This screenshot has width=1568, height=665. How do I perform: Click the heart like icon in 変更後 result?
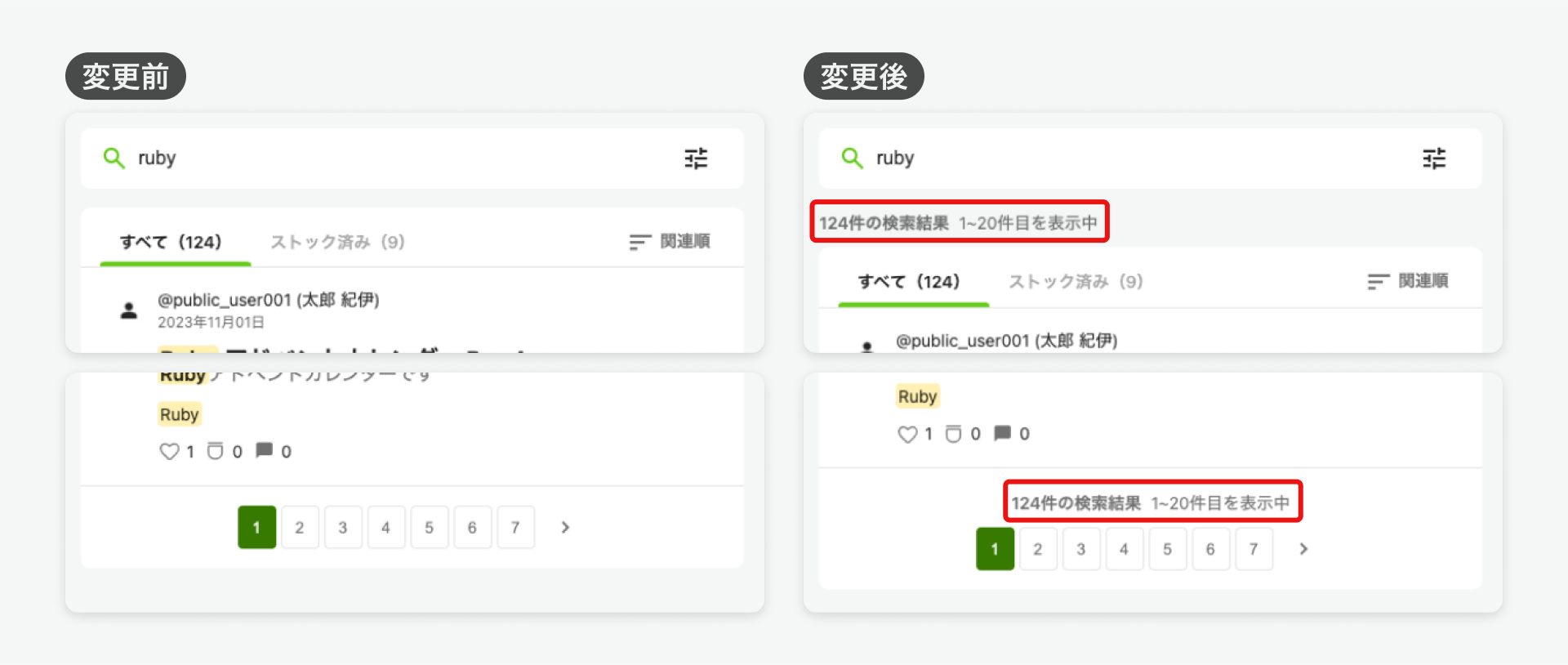tap(907, 434)
